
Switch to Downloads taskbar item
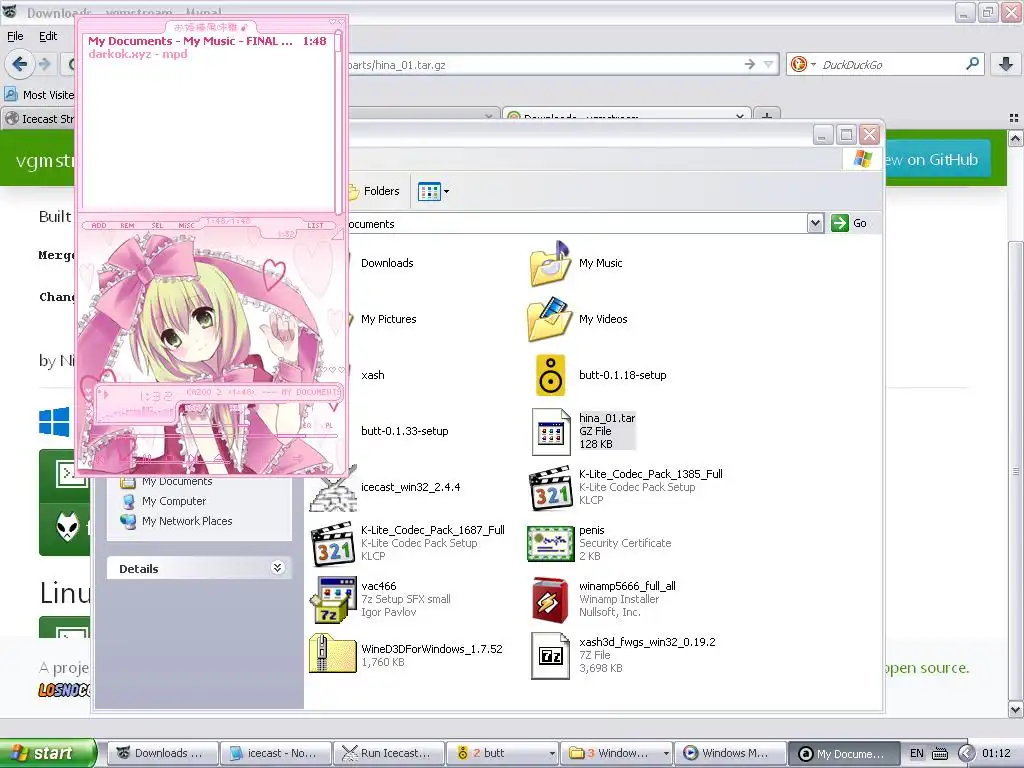point(162,753)
